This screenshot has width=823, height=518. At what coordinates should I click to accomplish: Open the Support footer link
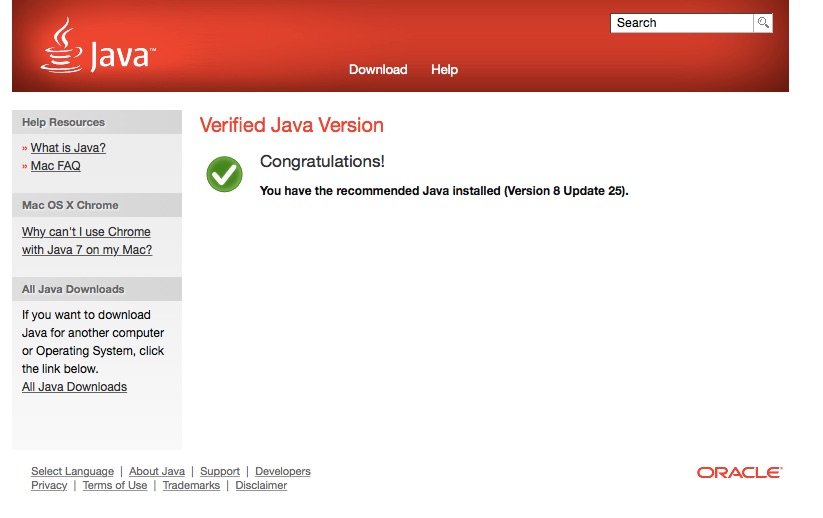[x=220, y=471]
